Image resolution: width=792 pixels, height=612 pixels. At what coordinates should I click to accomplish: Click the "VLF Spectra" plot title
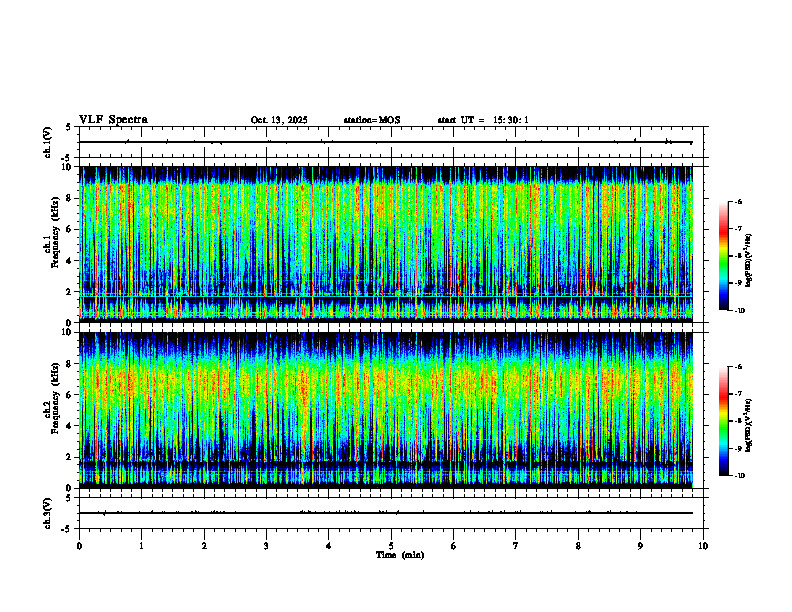click(x=113, y=120)
